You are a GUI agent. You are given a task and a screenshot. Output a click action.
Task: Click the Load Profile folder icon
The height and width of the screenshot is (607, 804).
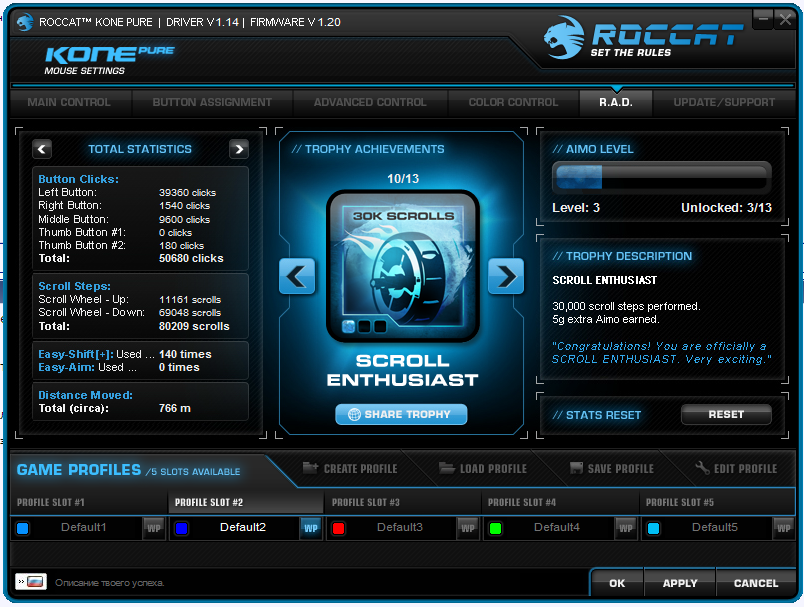pyautogui.click(x=447, y=468)
